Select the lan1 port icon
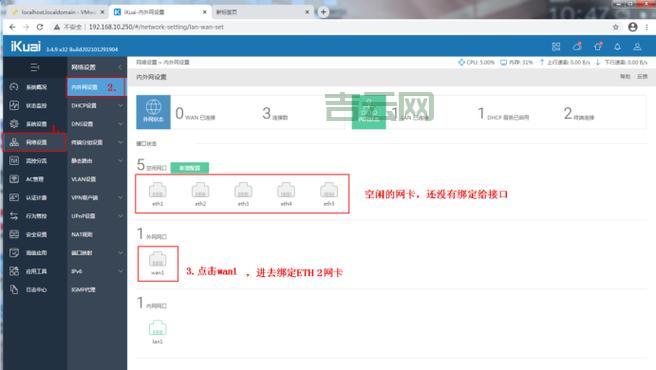 158,328
